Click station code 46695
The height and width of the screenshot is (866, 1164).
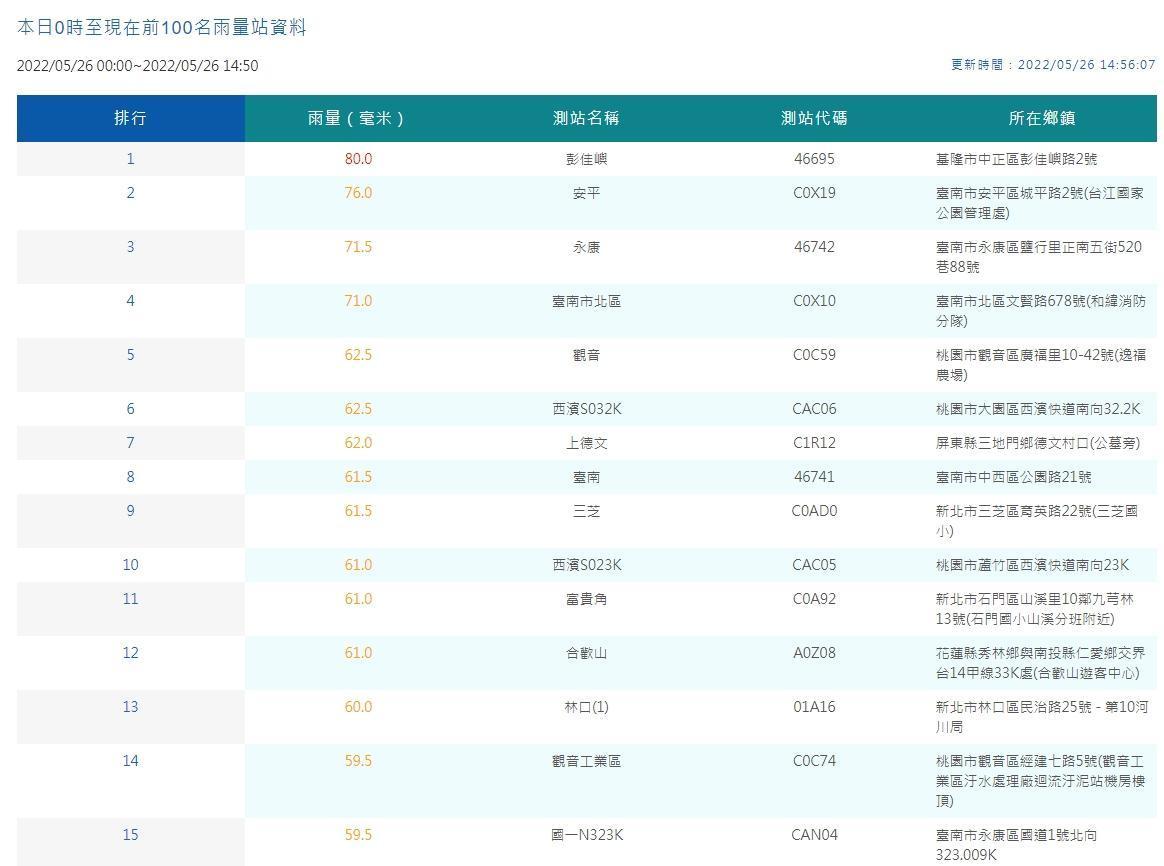814,159
